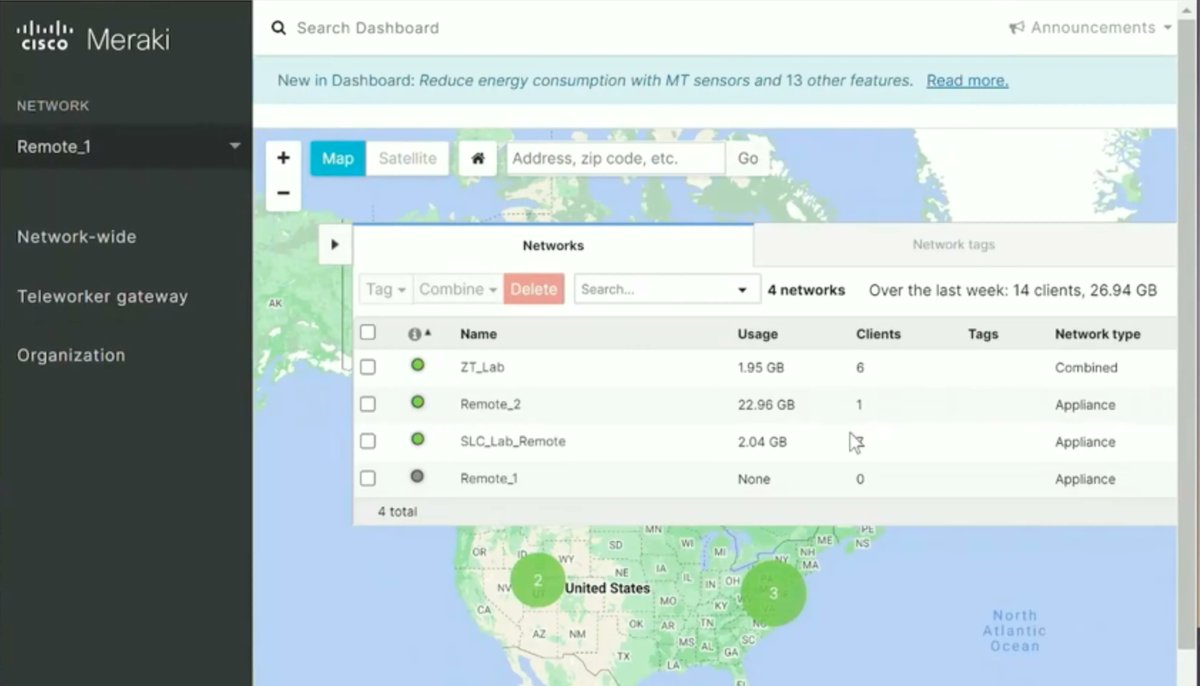The height and width of the screenshot is (686, 1200).
Task: Zoom out the map with minus button
Action: tap(283, 193)
